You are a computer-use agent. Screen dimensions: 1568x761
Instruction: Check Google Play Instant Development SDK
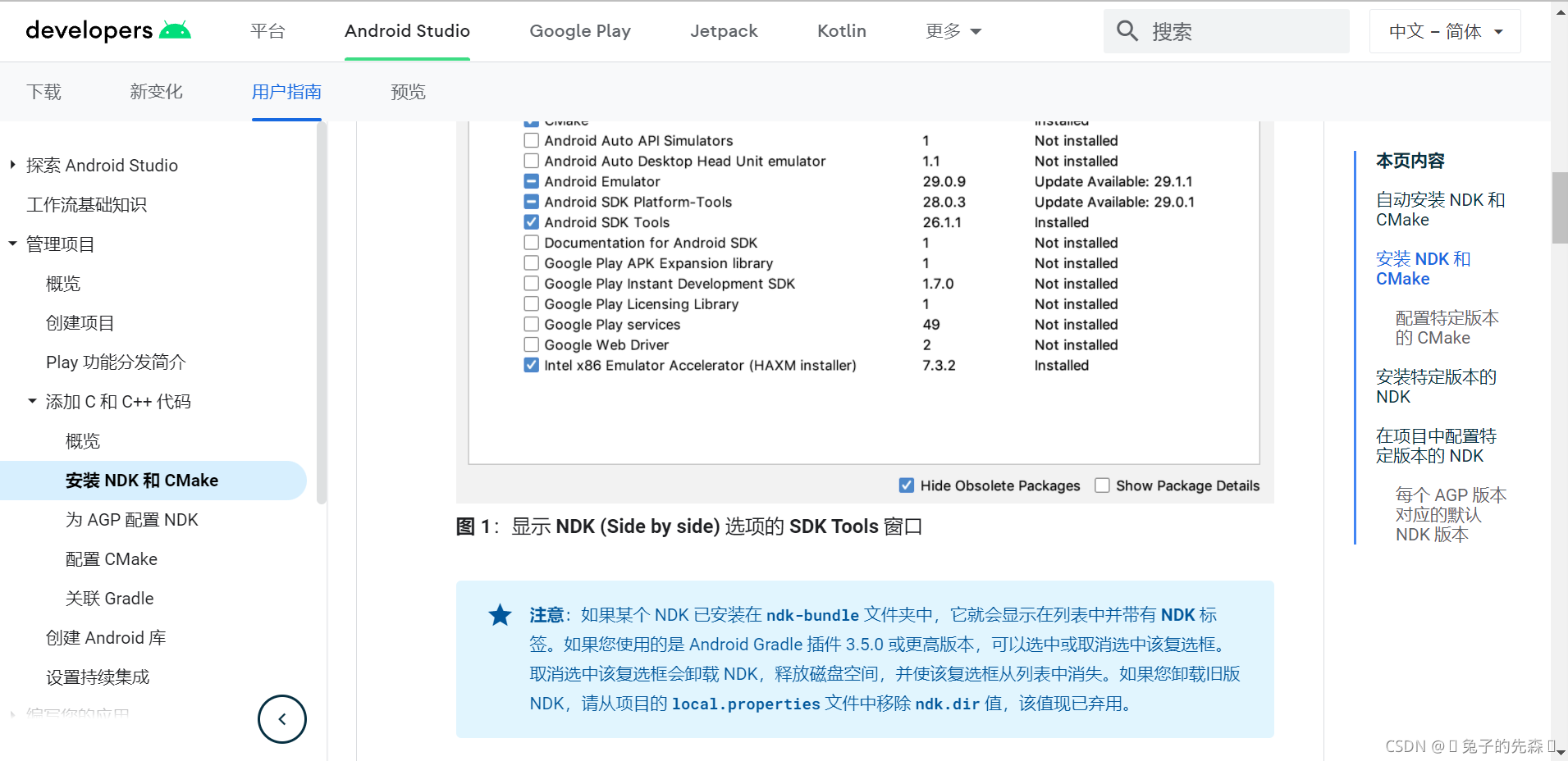532,284
